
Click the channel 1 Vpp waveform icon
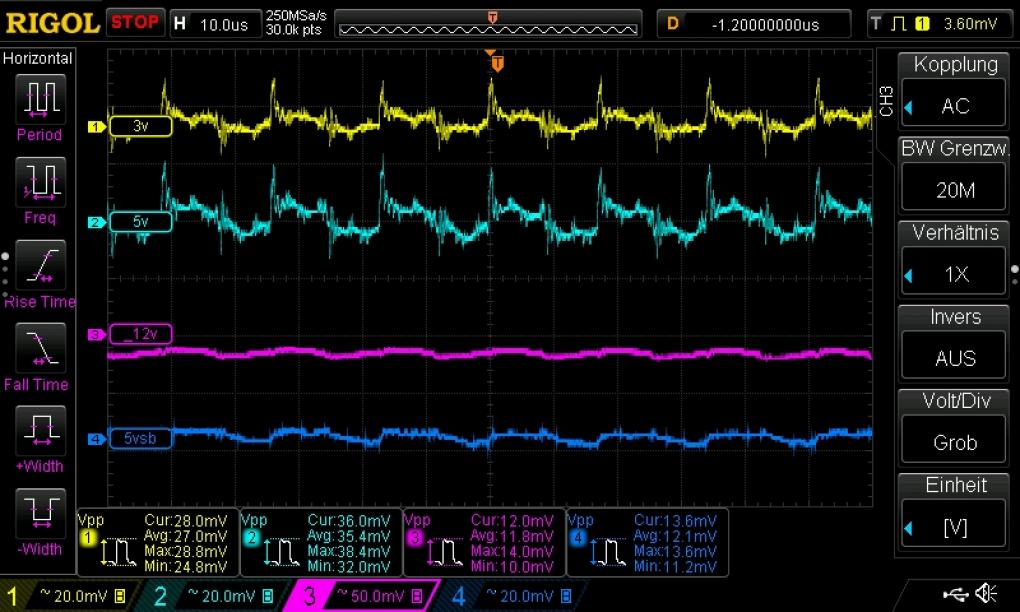tap(117, 552)
